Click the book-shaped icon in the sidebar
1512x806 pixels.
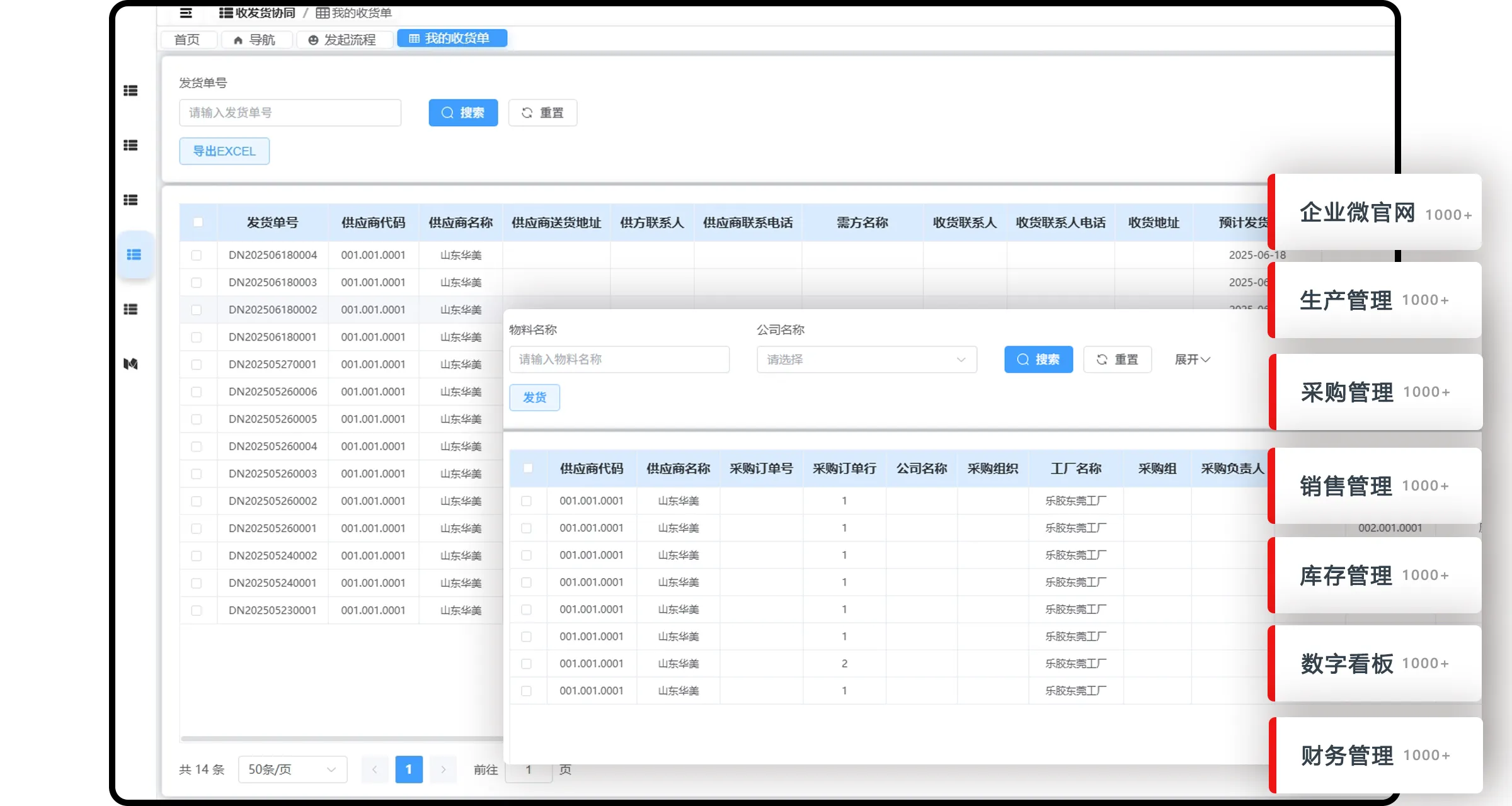point(130,364)
